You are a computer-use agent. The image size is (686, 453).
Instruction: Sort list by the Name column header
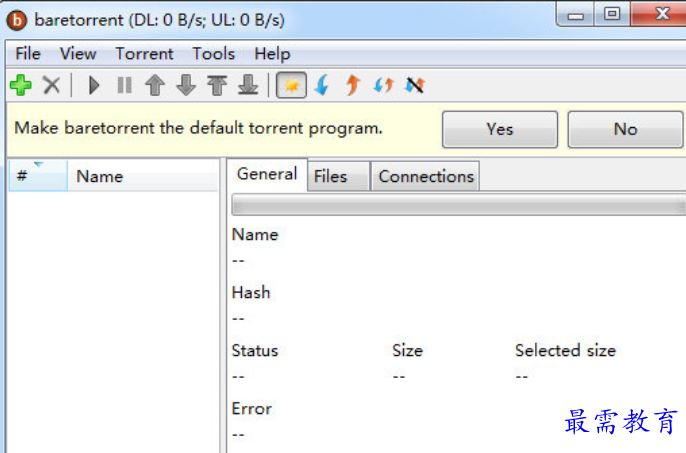pos(143,176)
